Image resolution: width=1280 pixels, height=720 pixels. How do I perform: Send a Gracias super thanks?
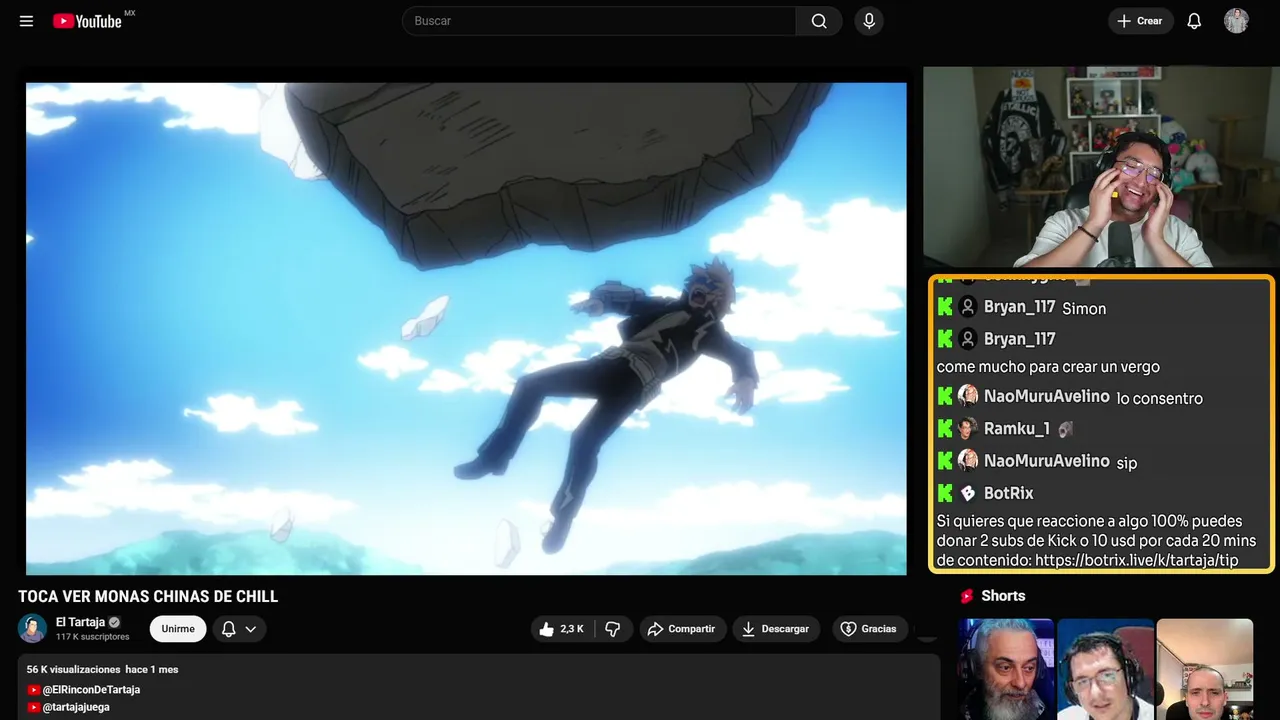tap(868, 629)
